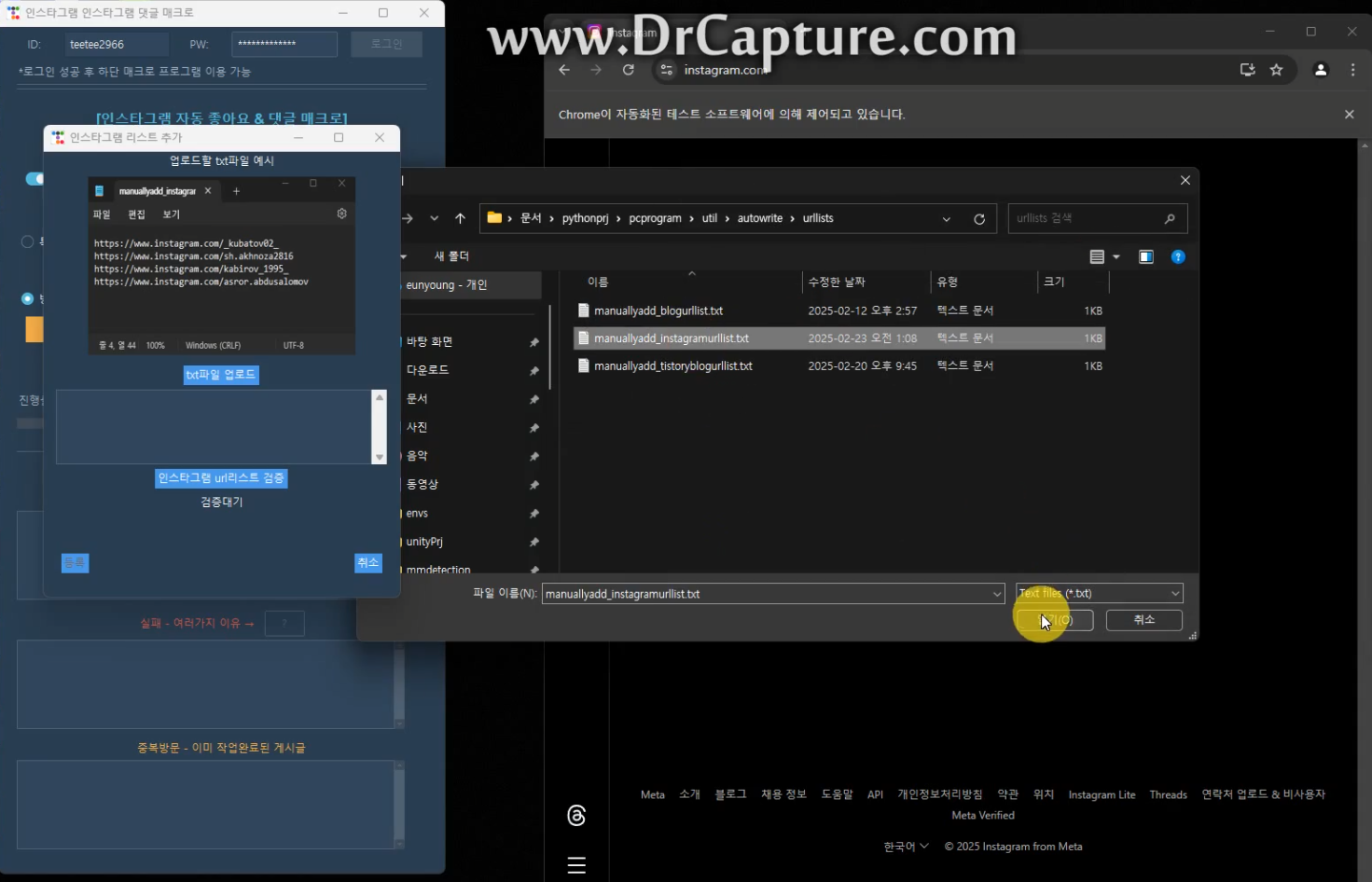Go up one folder level in file dialog
Image resolution: width=1372 pixels, height=882 pixels.
[460, 218]
